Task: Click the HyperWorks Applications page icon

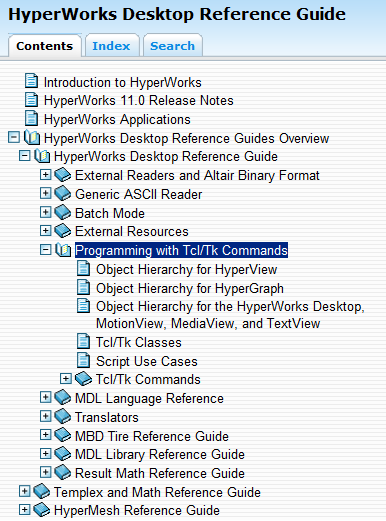Action: click(x=31, y=119)
